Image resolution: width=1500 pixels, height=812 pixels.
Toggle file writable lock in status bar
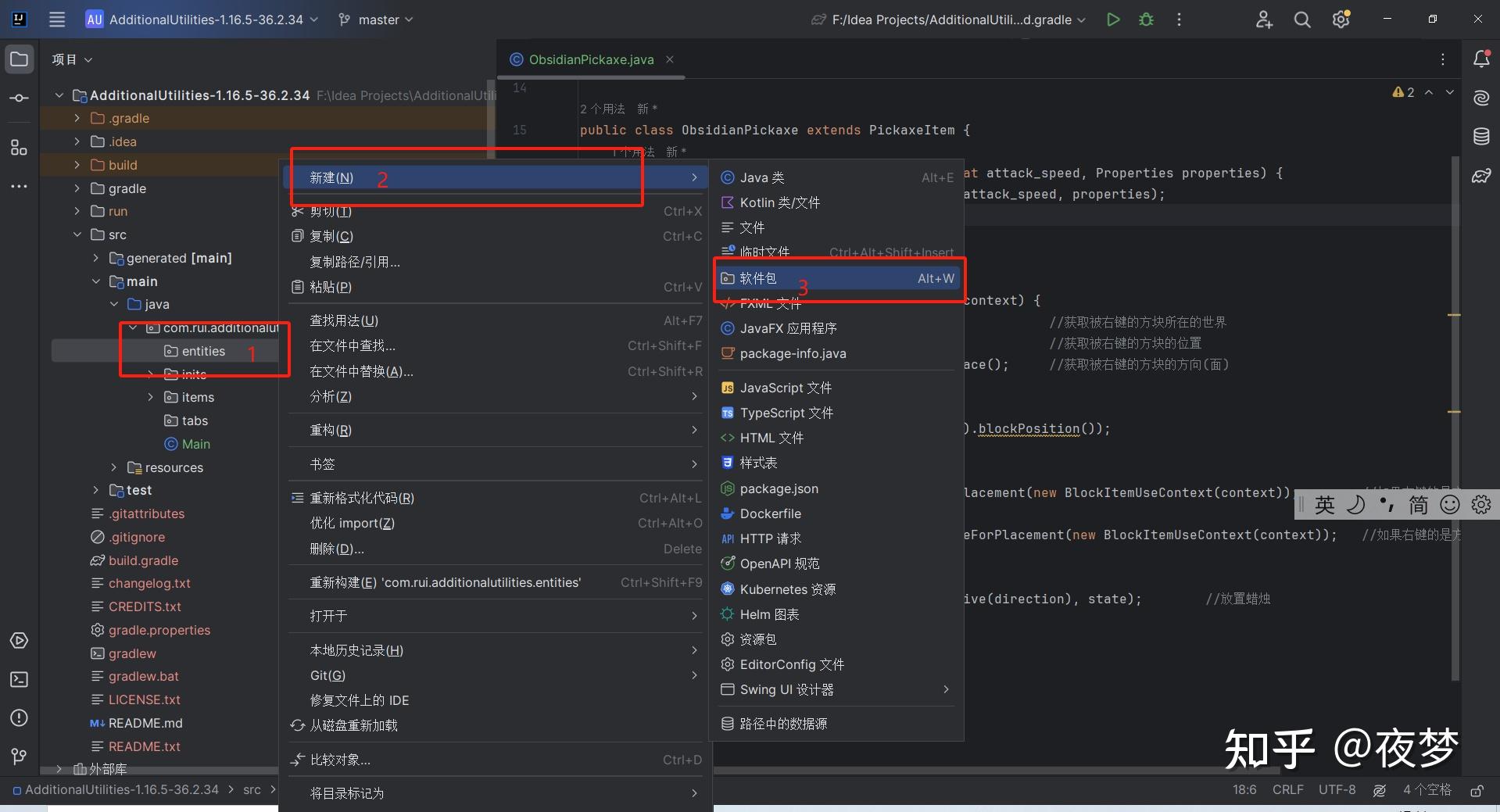1477,790
